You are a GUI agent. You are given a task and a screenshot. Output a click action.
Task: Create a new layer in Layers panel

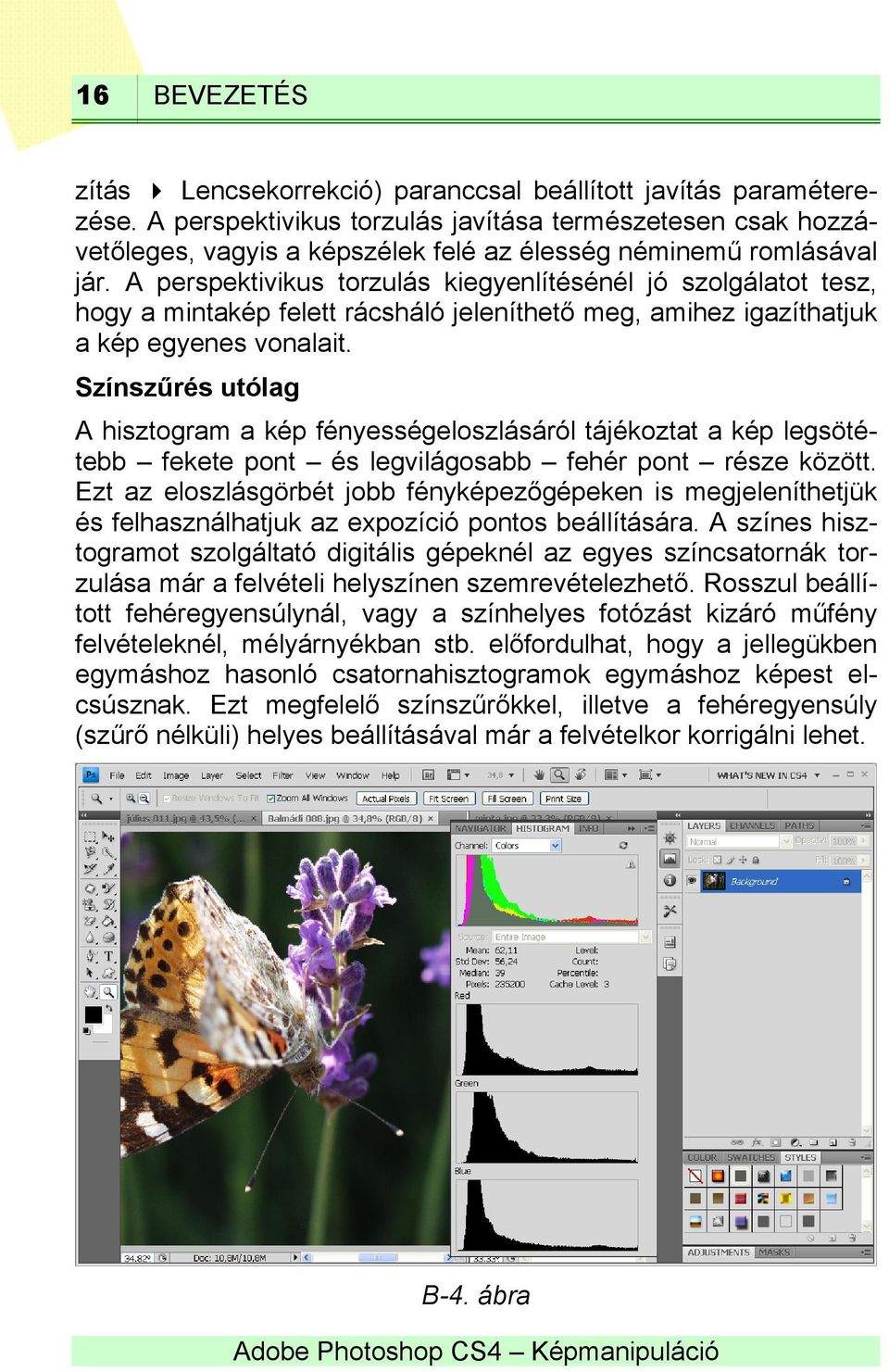(833, 1143)
